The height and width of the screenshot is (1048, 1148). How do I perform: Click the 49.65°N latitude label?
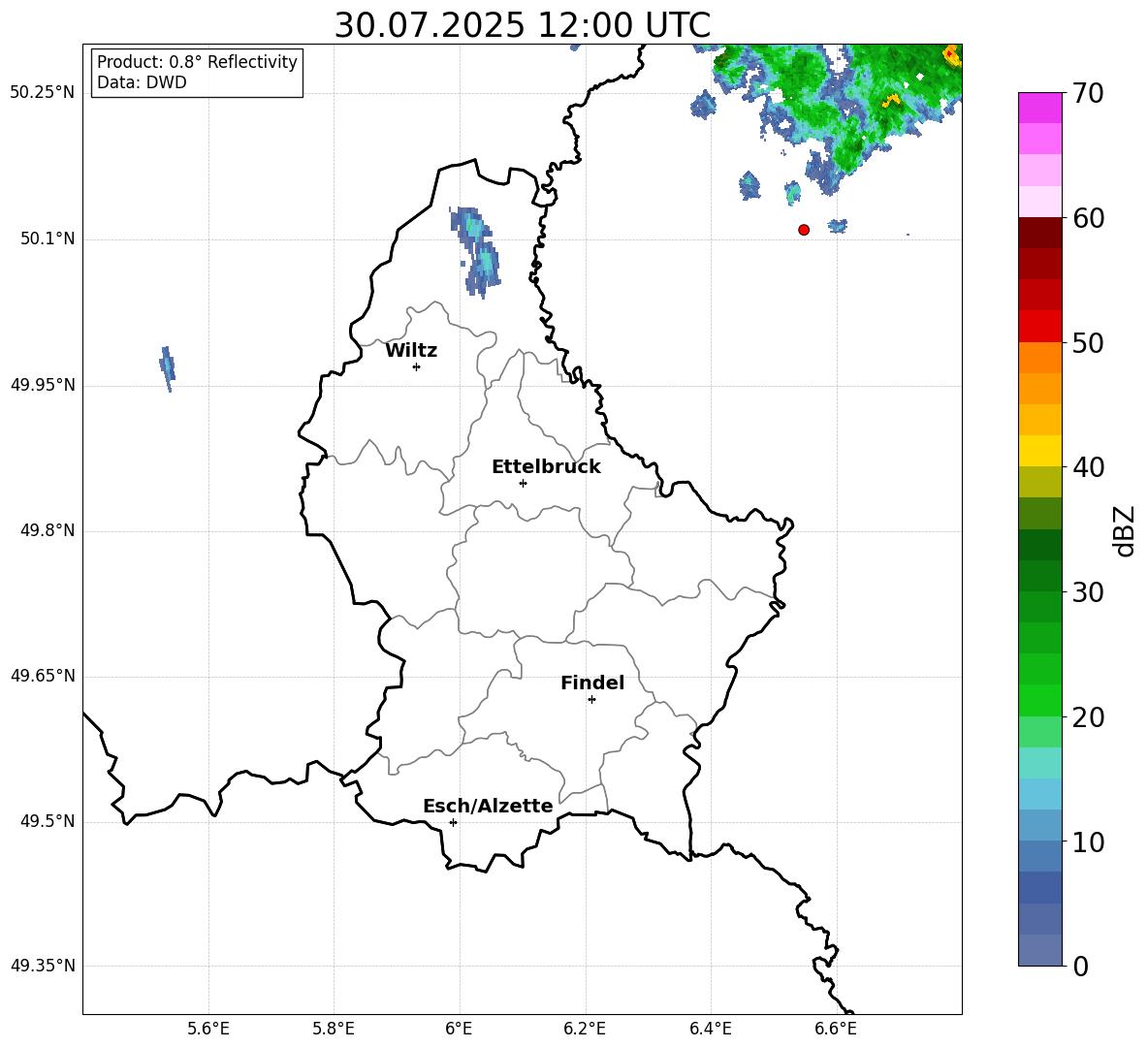[x=42, y=676]
